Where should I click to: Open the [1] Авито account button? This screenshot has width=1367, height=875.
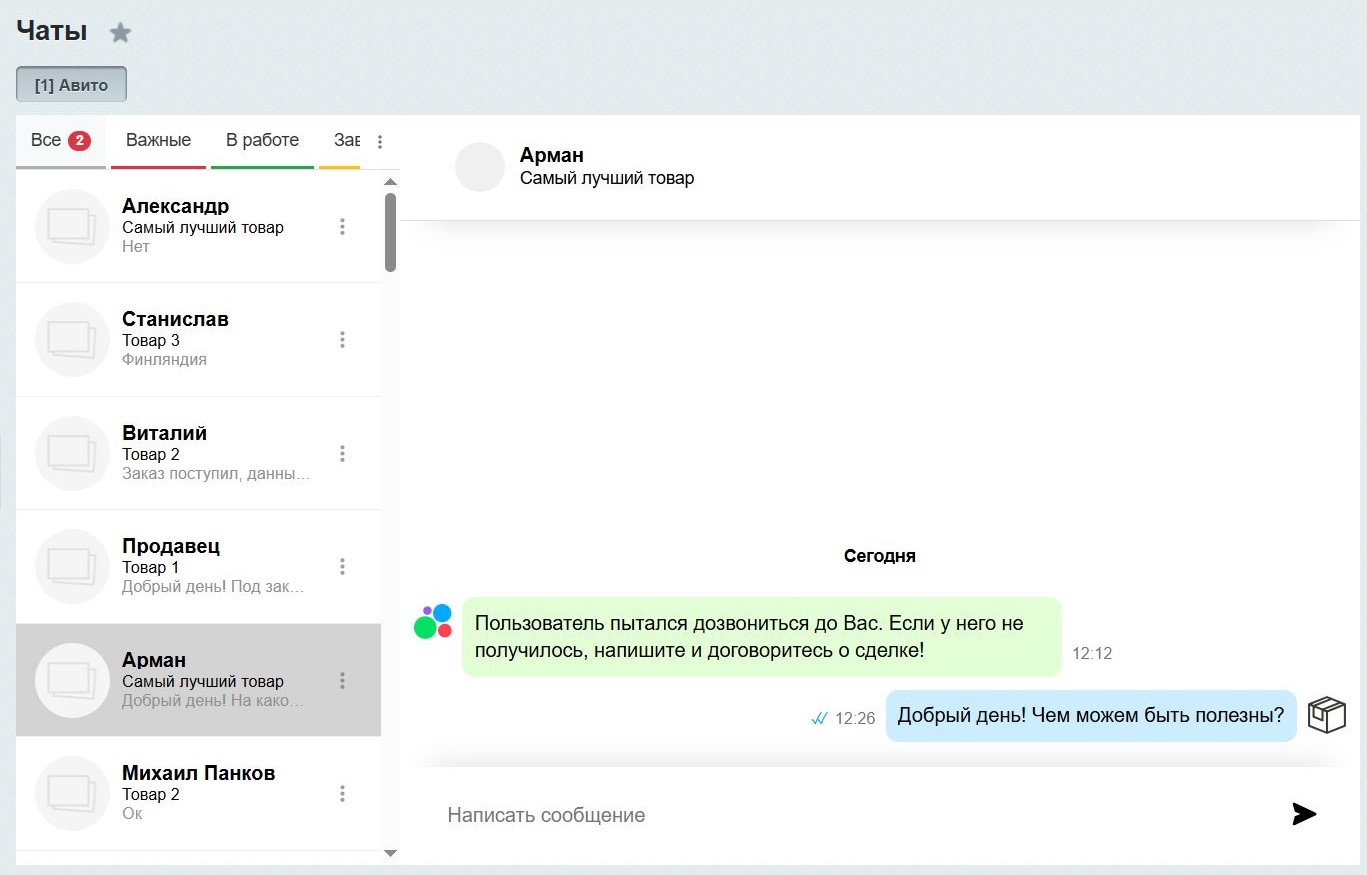pyautogui.click(x=71, y=85)
